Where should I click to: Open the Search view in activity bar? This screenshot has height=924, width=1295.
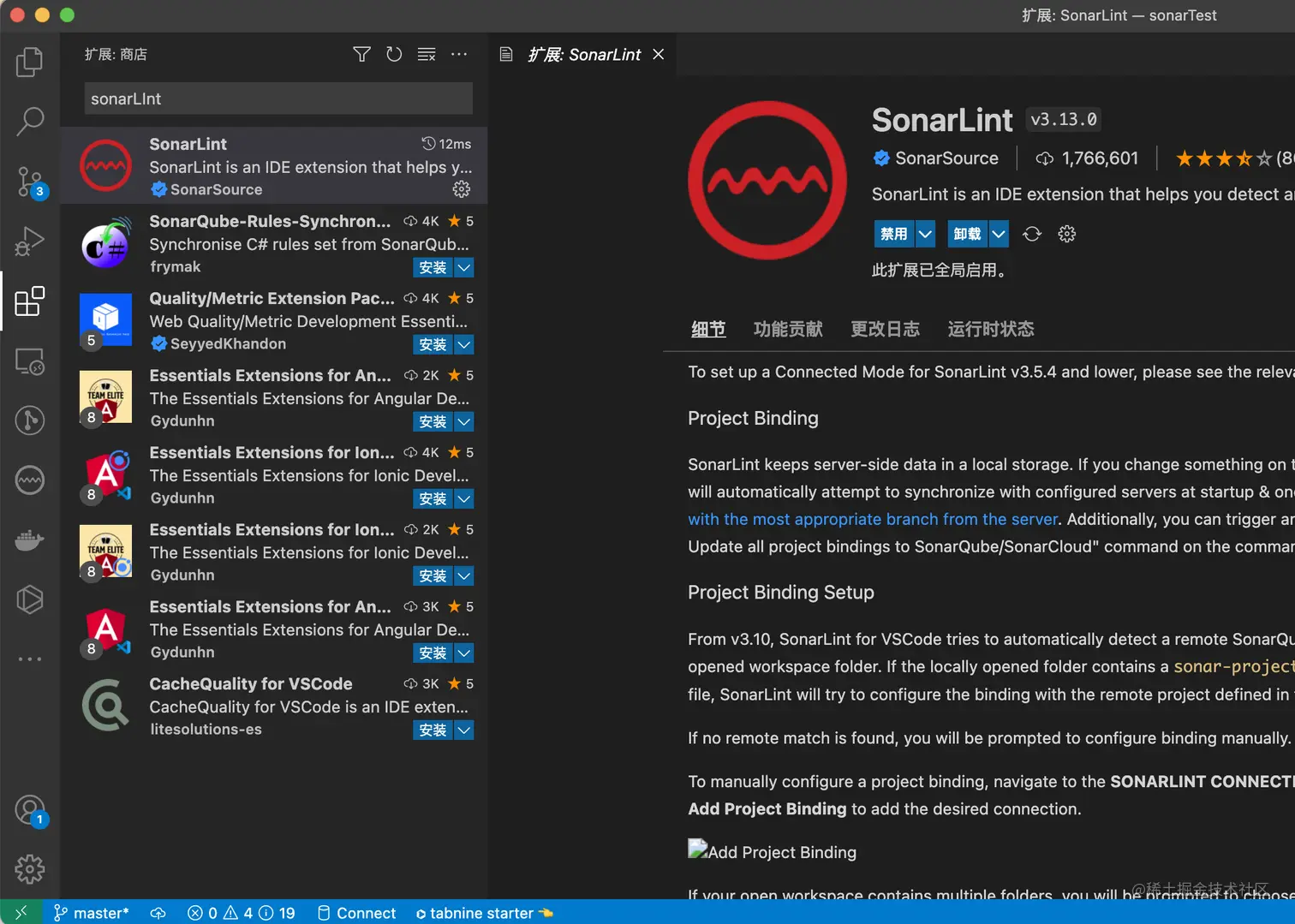tap(30, 122)
